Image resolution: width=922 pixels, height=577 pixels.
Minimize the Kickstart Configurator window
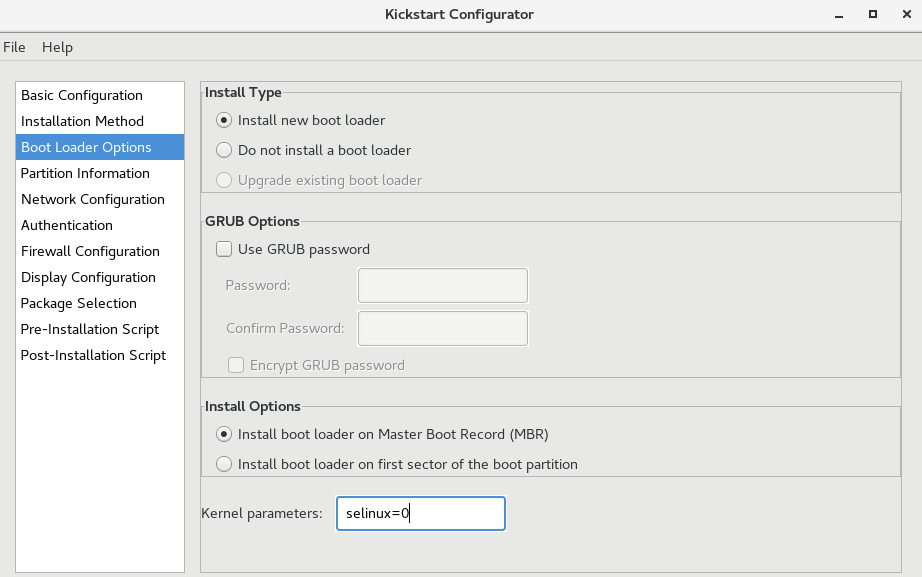pyautogui.click(x=839, y=15)
